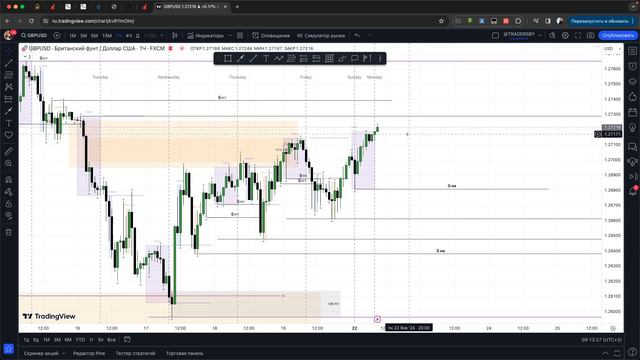The height and width of the screenshot is (360, 640).
Task: Open a new browser tab
Action: (x=237, y=7)
